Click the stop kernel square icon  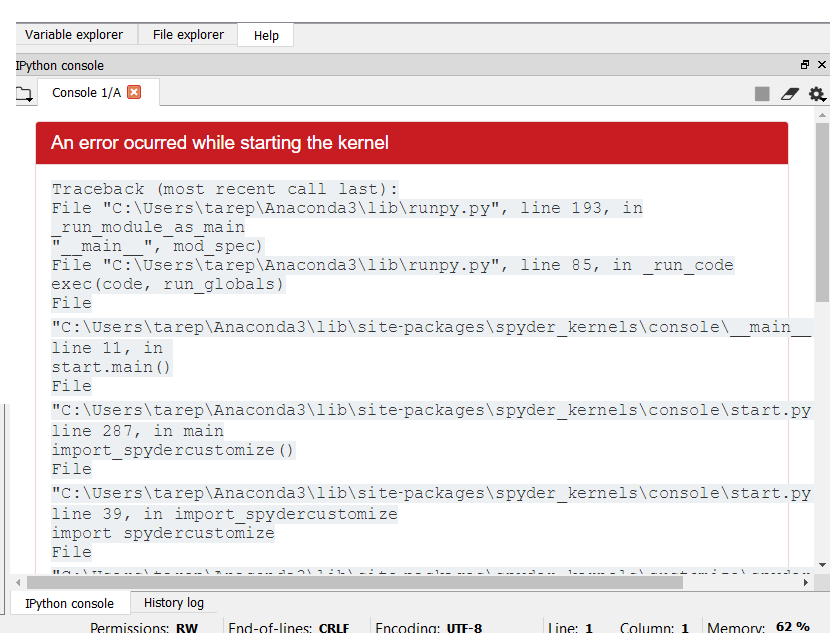click(762, 94)
